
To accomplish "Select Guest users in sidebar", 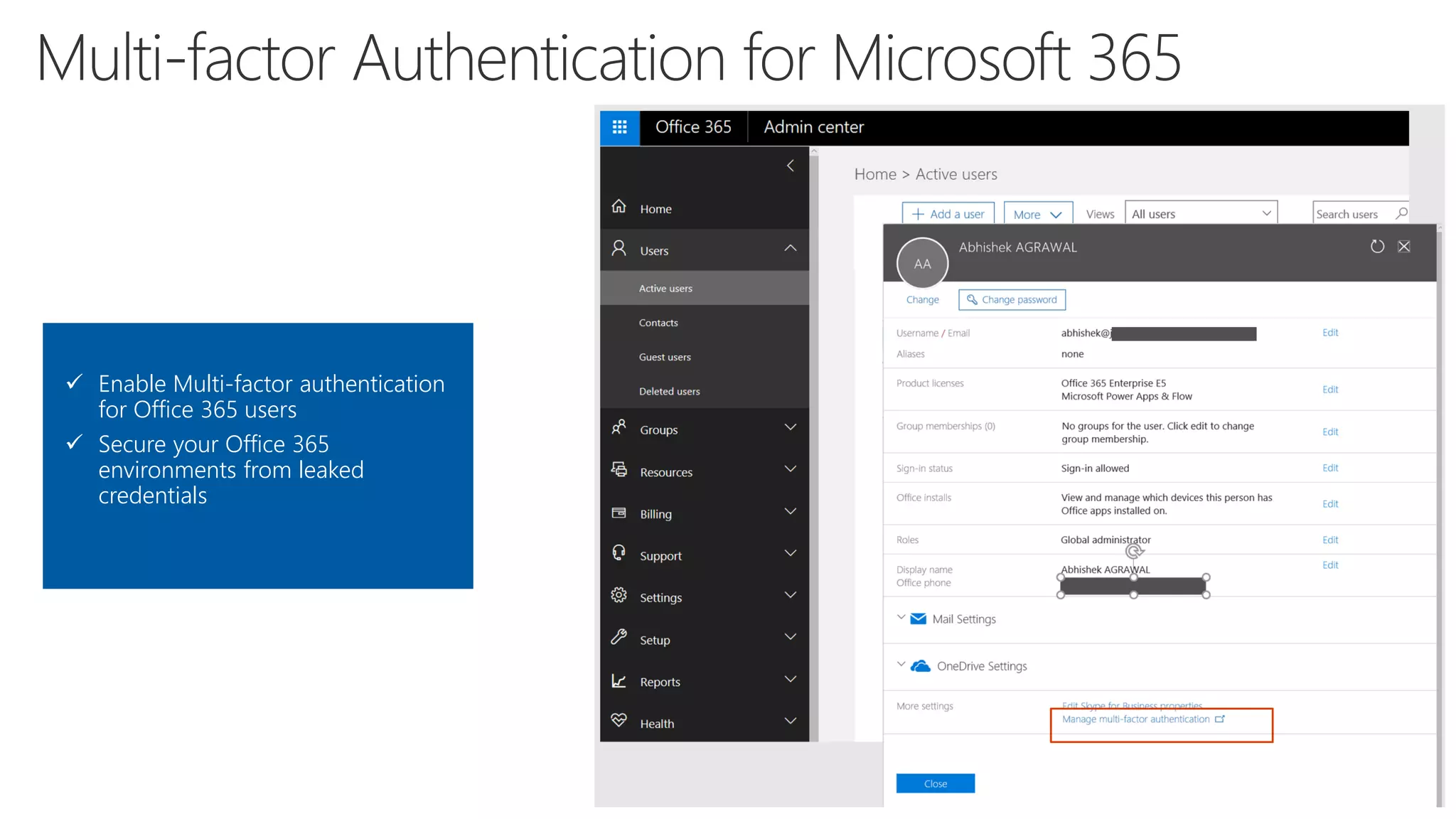I will [x=704, y=357].
